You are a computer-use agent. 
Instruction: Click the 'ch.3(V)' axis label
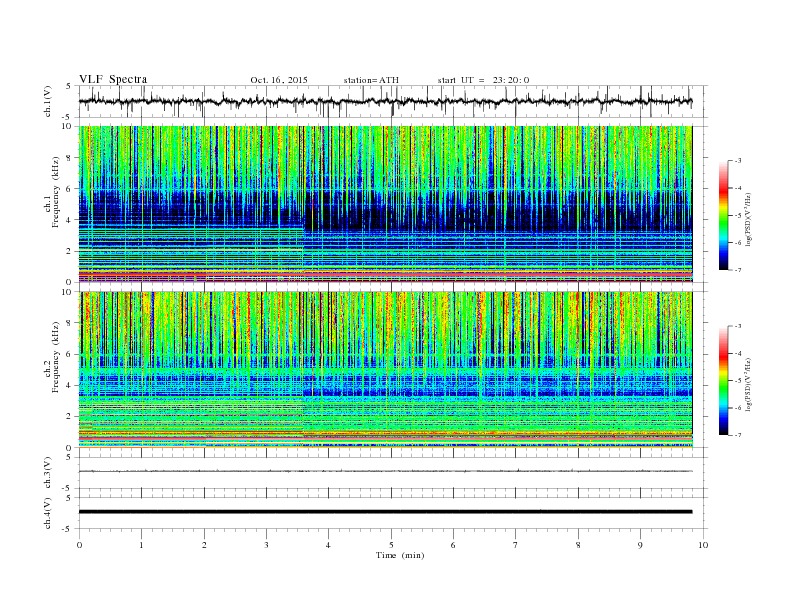point(48,473)
